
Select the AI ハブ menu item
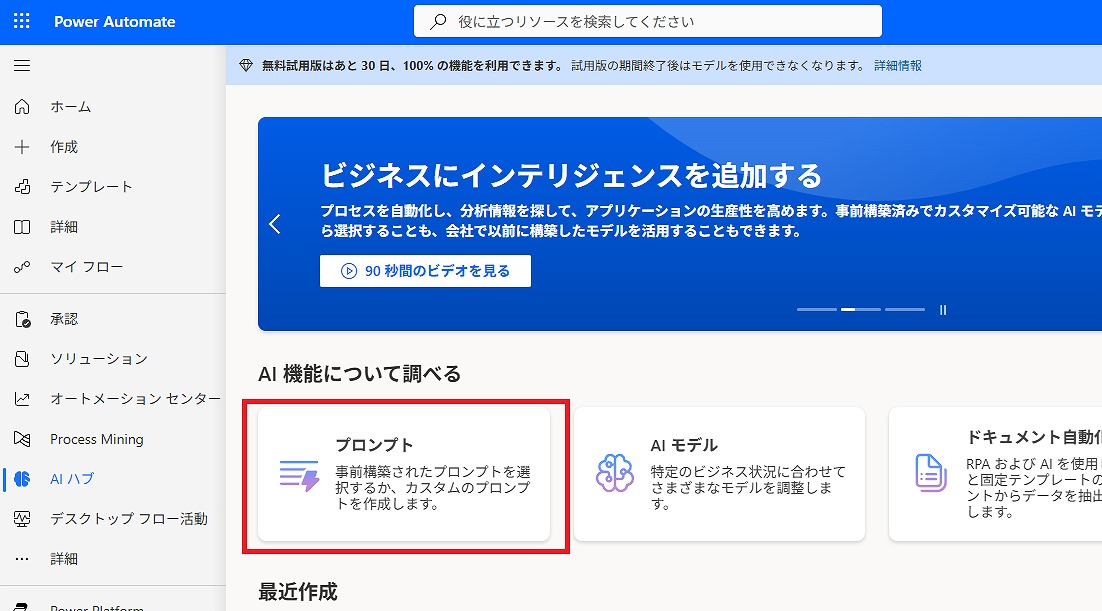tap(72, 479)
